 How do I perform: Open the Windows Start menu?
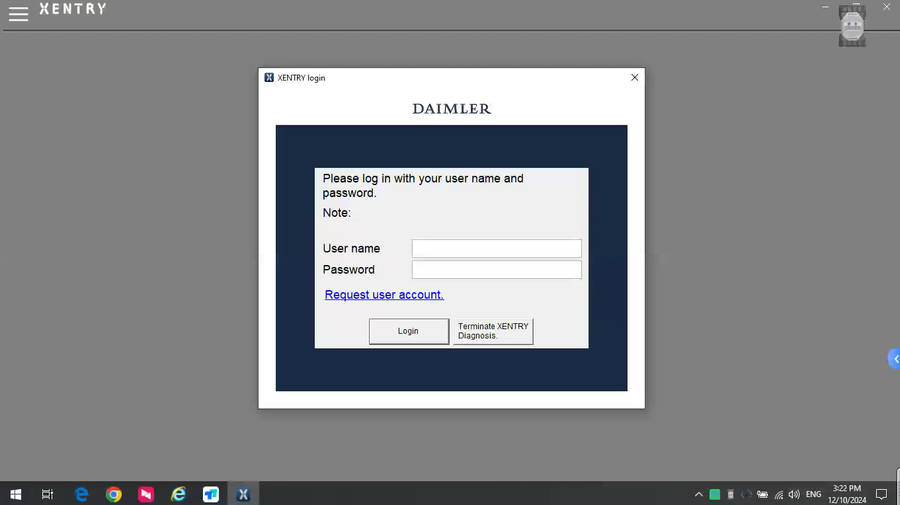click(15, 494)
